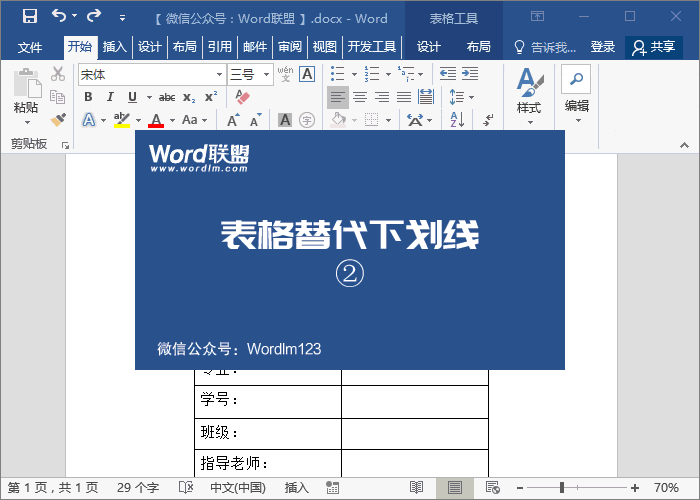The image size is (700, 500).
Task: Apply character border icon
Action: tap(307, 74)
